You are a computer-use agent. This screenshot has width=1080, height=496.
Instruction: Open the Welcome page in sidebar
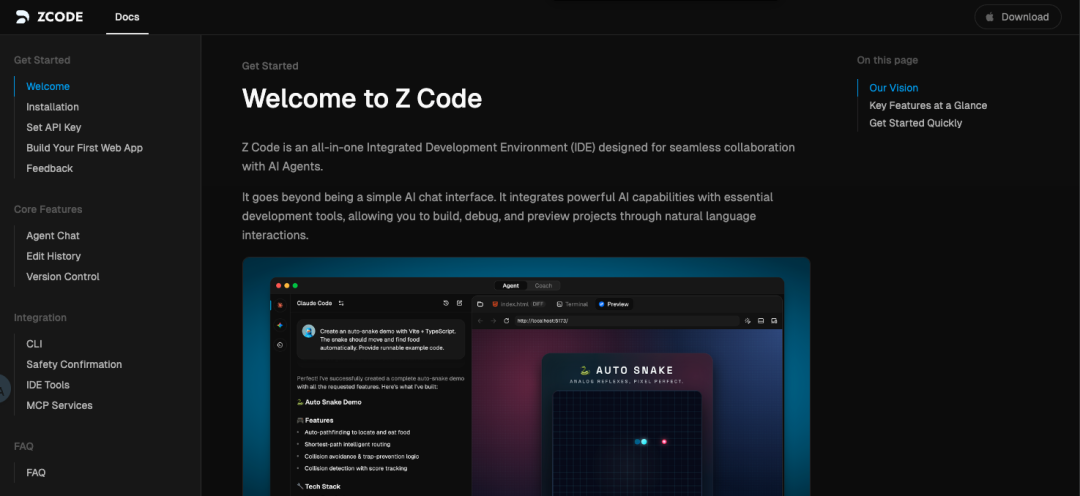48,86
